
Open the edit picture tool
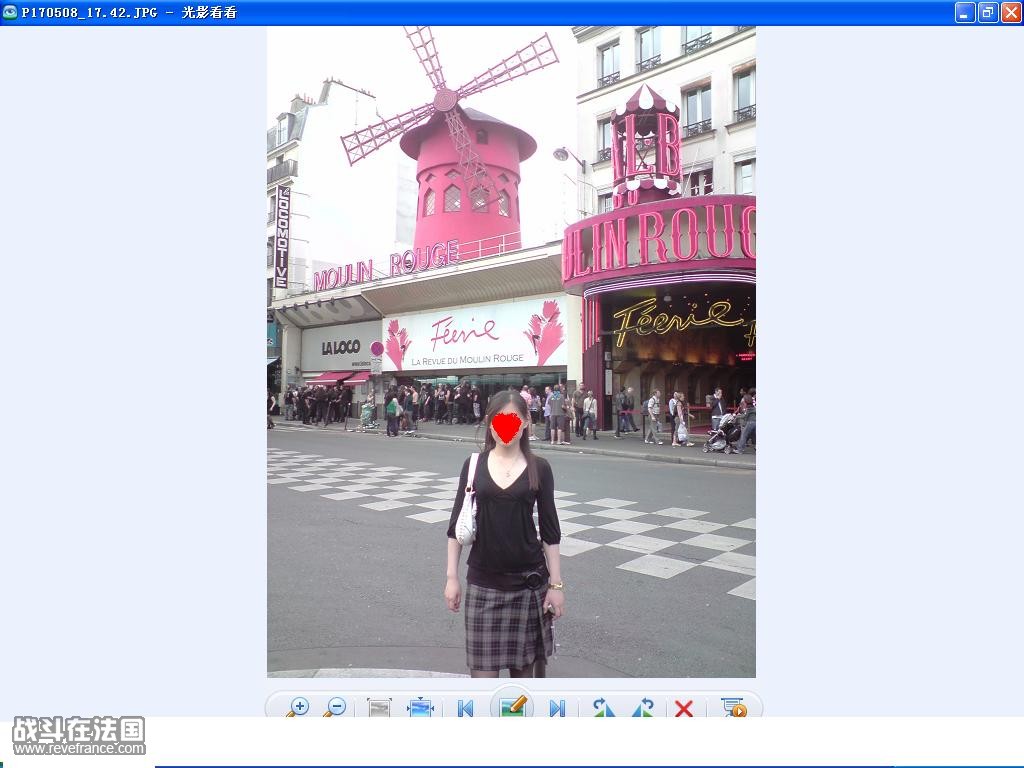(x=512, y=705)
